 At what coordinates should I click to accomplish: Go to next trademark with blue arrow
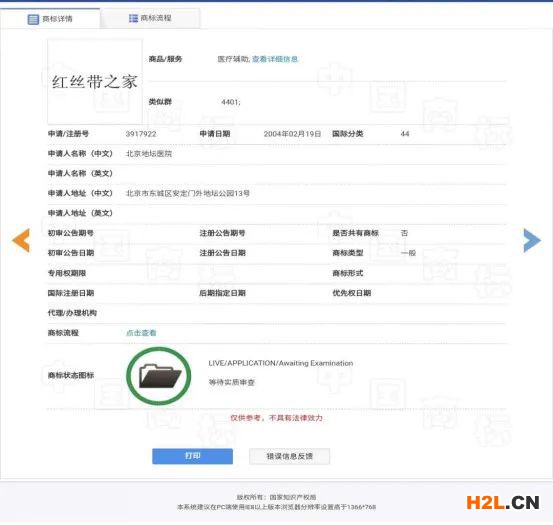click(x=532, y=240)
